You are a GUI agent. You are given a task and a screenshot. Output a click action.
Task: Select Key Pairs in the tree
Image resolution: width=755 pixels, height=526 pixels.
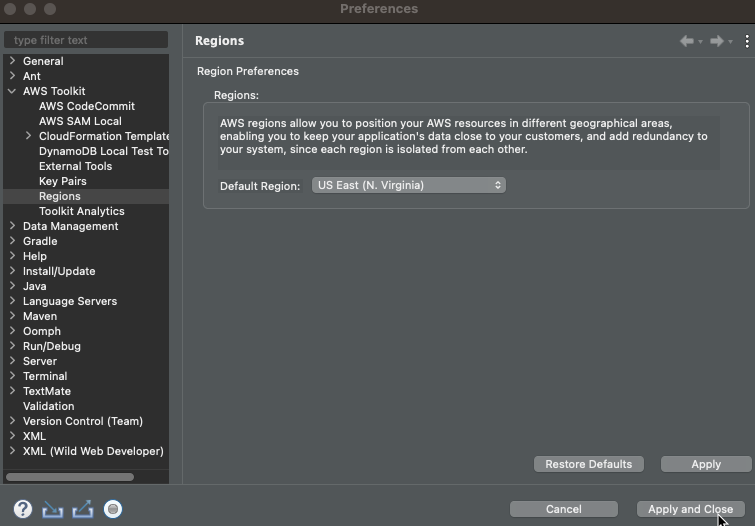point(63,181)
